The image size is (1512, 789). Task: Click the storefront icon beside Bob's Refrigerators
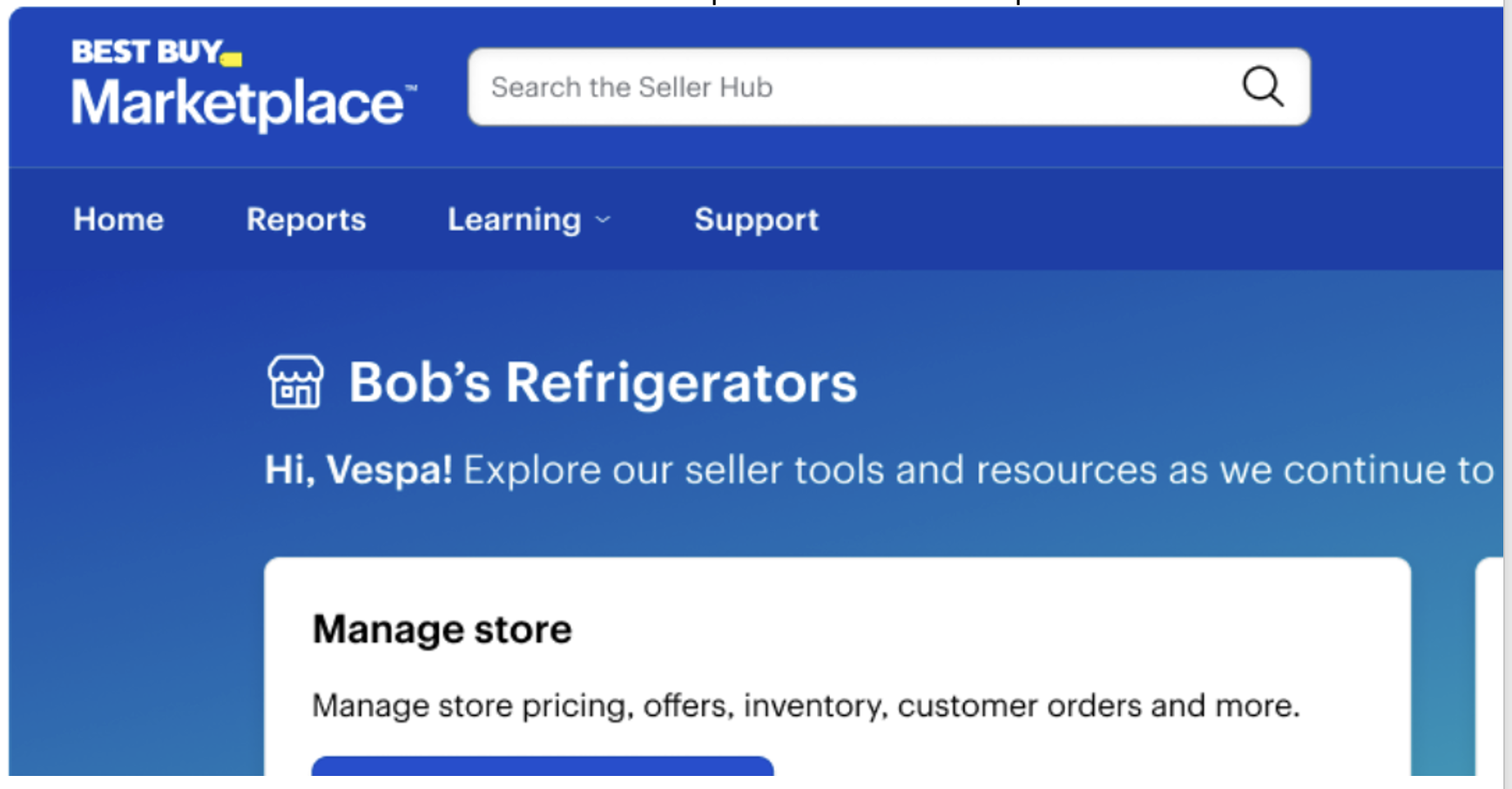(295, 382)
